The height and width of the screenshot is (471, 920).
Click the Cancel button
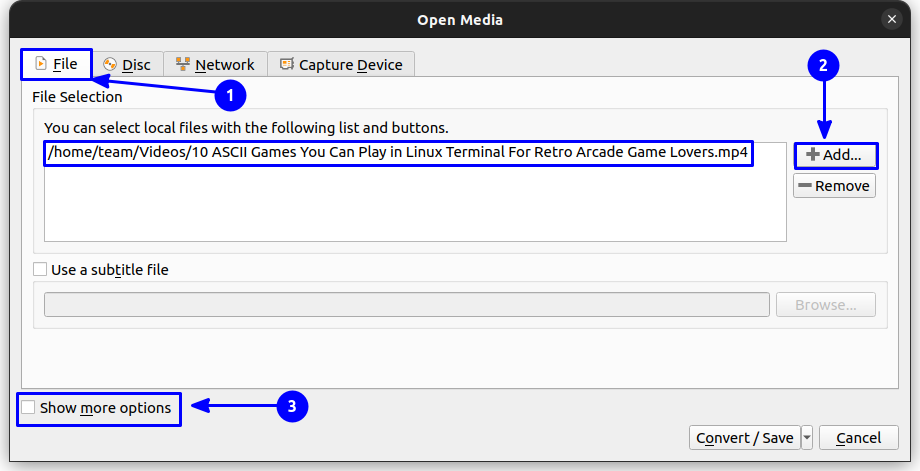859,437
